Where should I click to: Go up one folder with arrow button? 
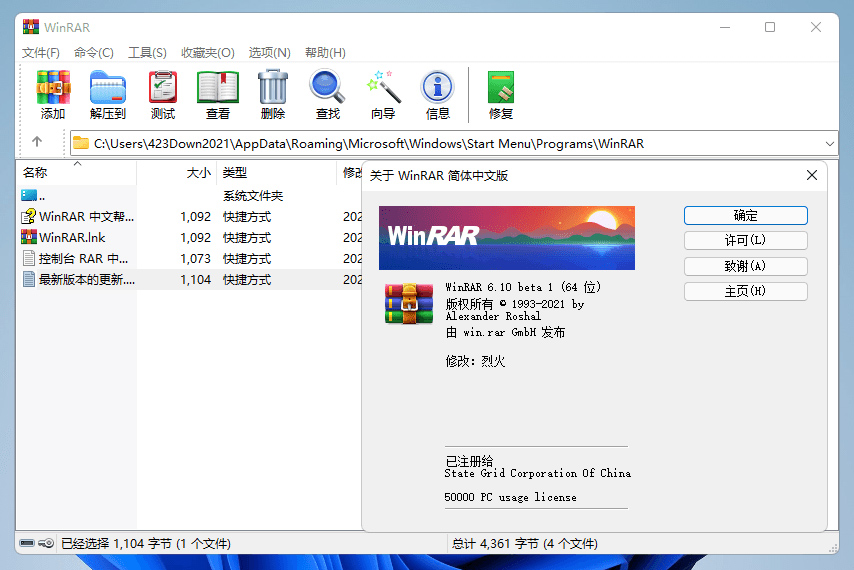click(37, 143)
